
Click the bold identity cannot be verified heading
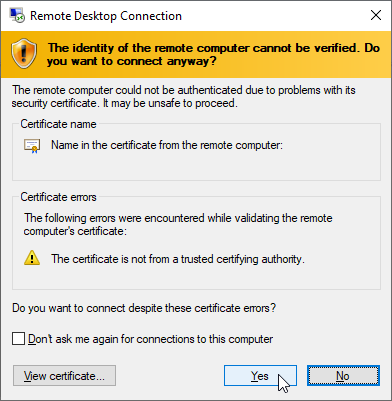[213, 54]
